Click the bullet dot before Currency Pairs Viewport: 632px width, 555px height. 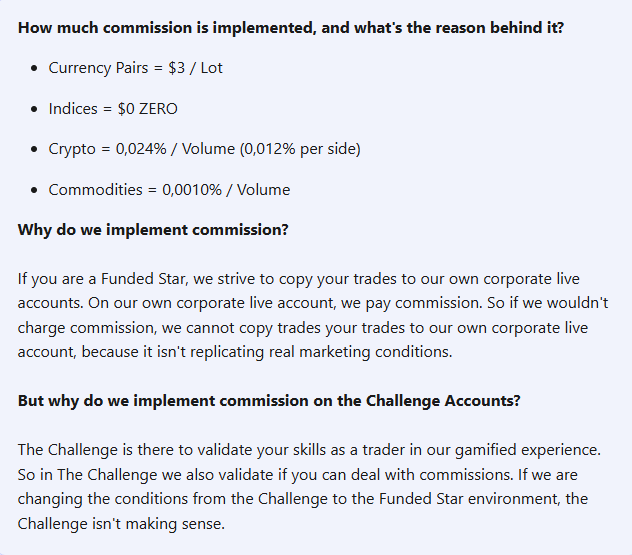point(34,68)
